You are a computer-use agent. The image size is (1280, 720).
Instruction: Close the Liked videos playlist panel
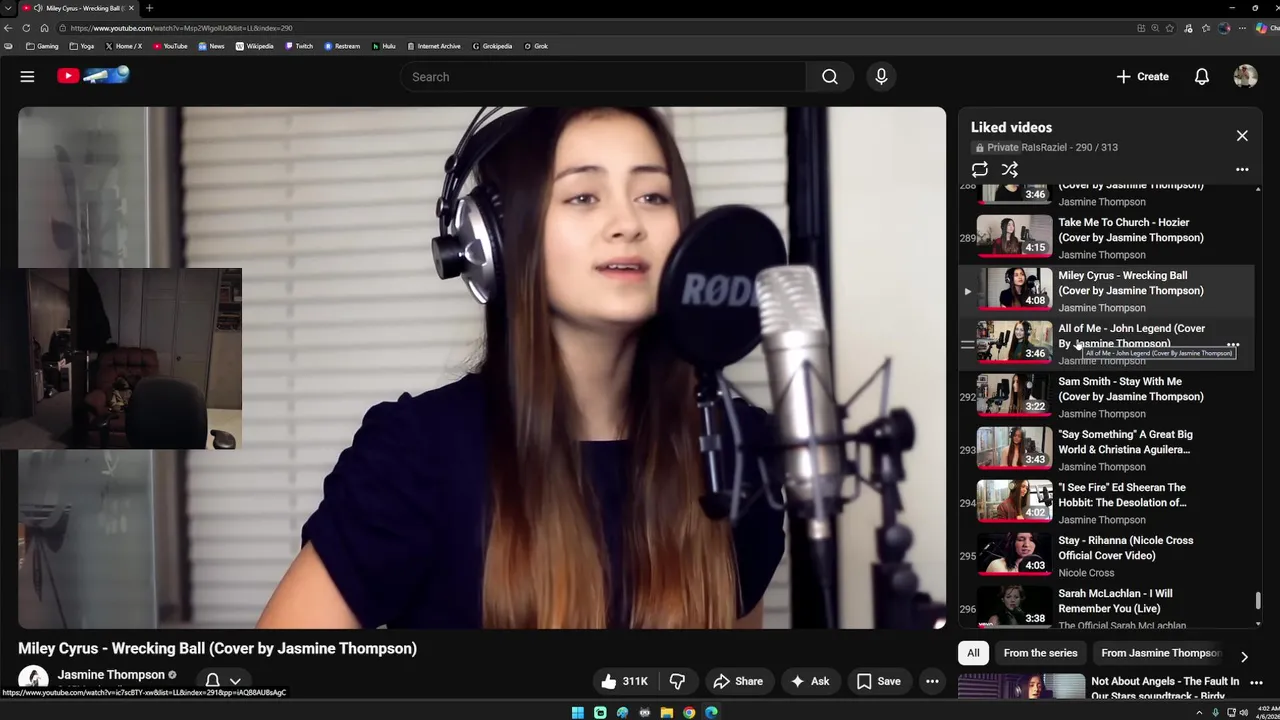[x=1242, y=135]
